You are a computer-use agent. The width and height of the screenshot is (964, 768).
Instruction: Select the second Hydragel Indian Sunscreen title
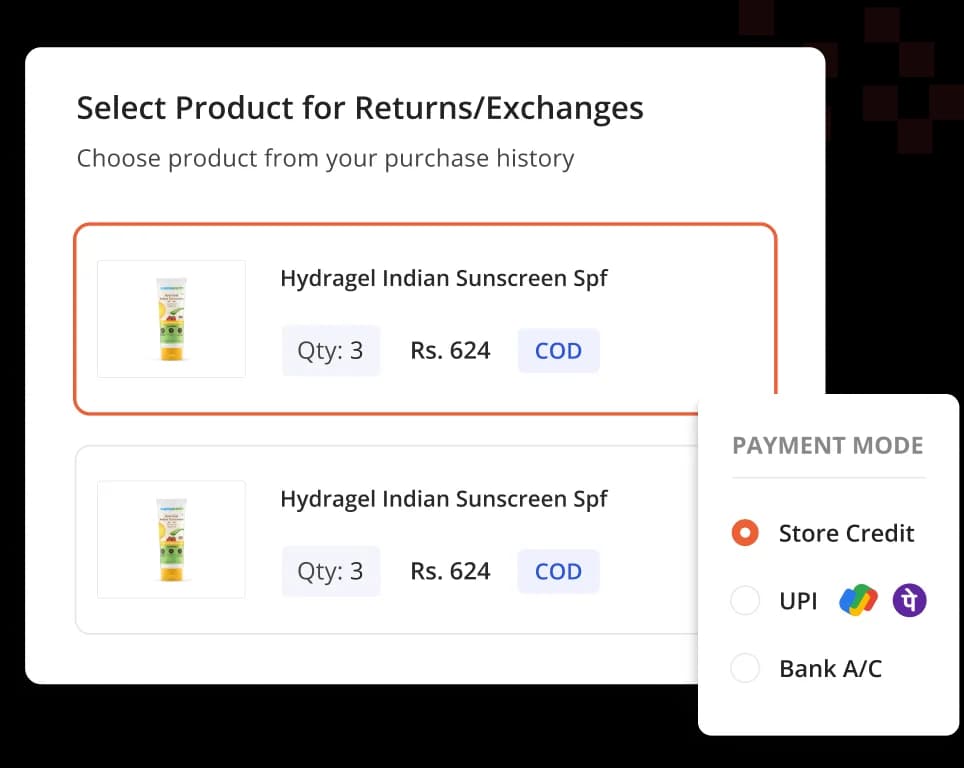click(444, 499)
